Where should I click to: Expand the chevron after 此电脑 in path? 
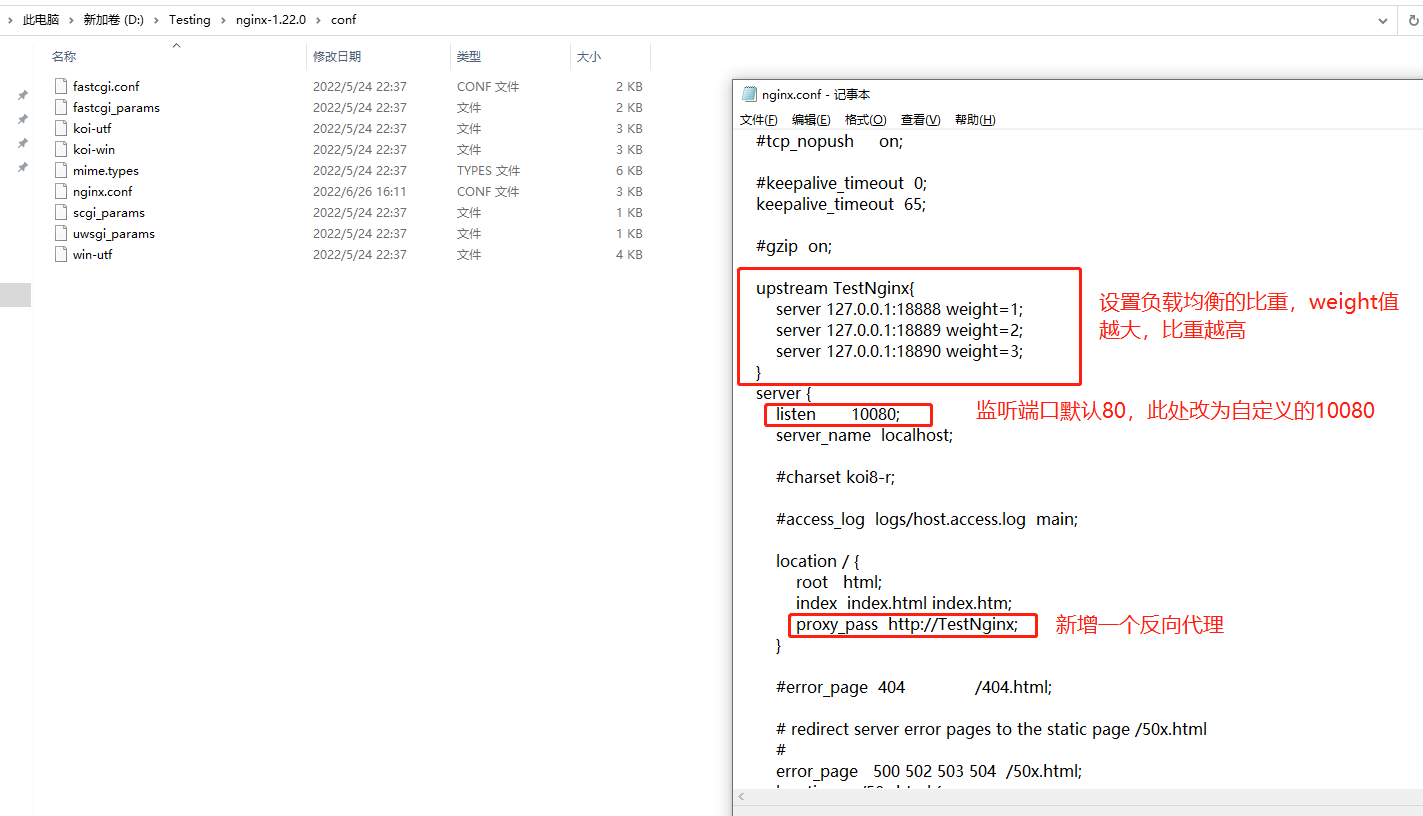point(71,20)
